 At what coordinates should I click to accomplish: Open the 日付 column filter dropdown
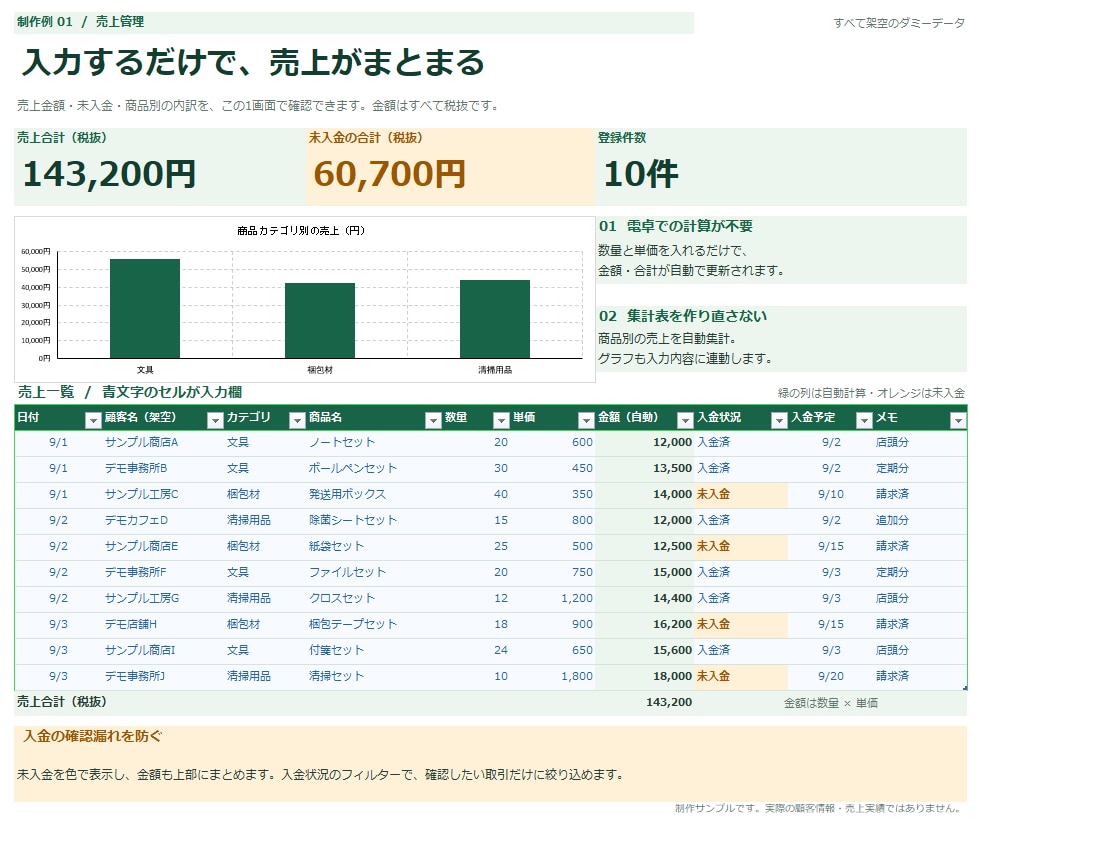[x=93, y=421]
